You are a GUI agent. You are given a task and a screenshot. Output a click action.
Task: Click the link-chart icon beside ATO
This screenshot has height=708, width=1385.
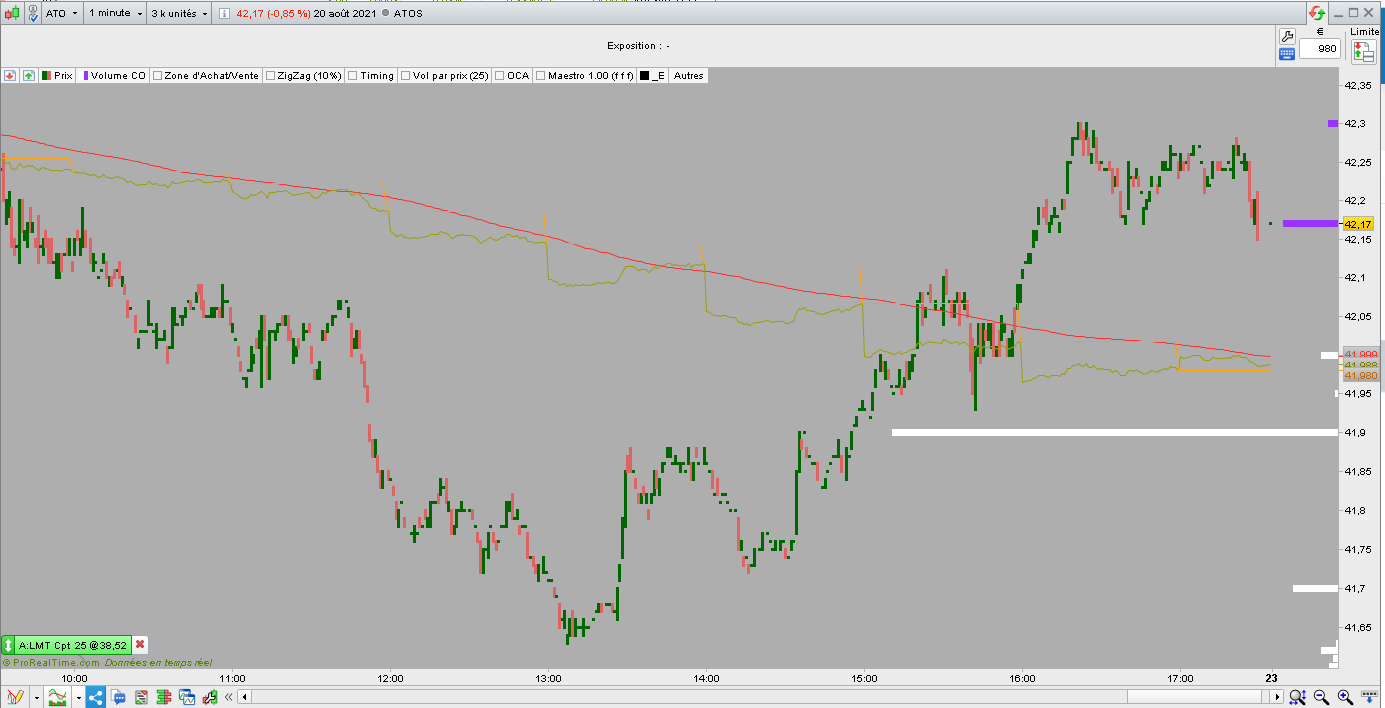pyautogui.click(x=33, y=14)
